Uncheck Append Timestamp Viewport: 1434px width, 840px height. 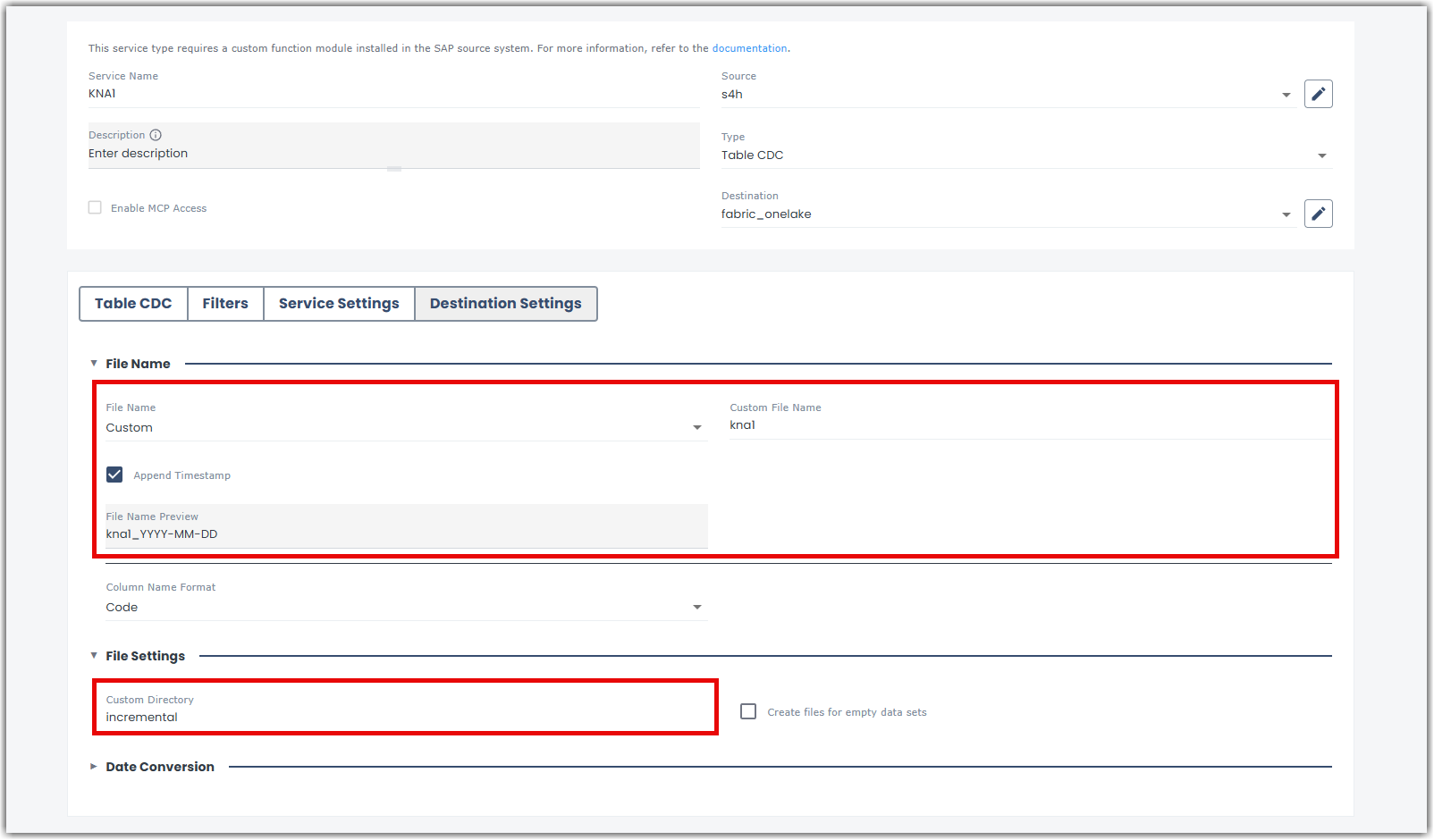(x=114, y=475)
